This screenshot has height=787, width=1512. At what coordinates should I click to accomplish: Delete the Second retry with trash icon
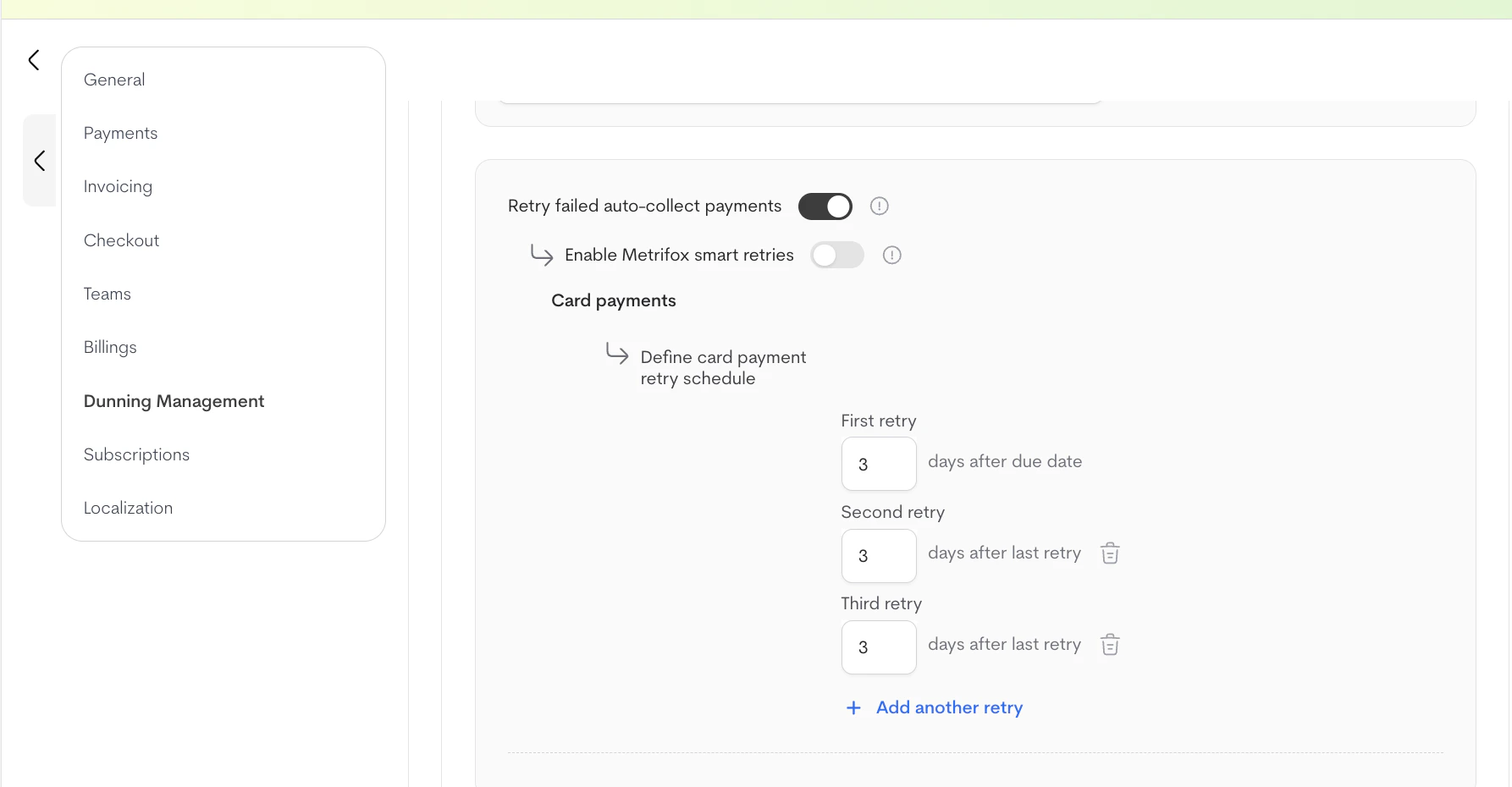pos(1110,553)
